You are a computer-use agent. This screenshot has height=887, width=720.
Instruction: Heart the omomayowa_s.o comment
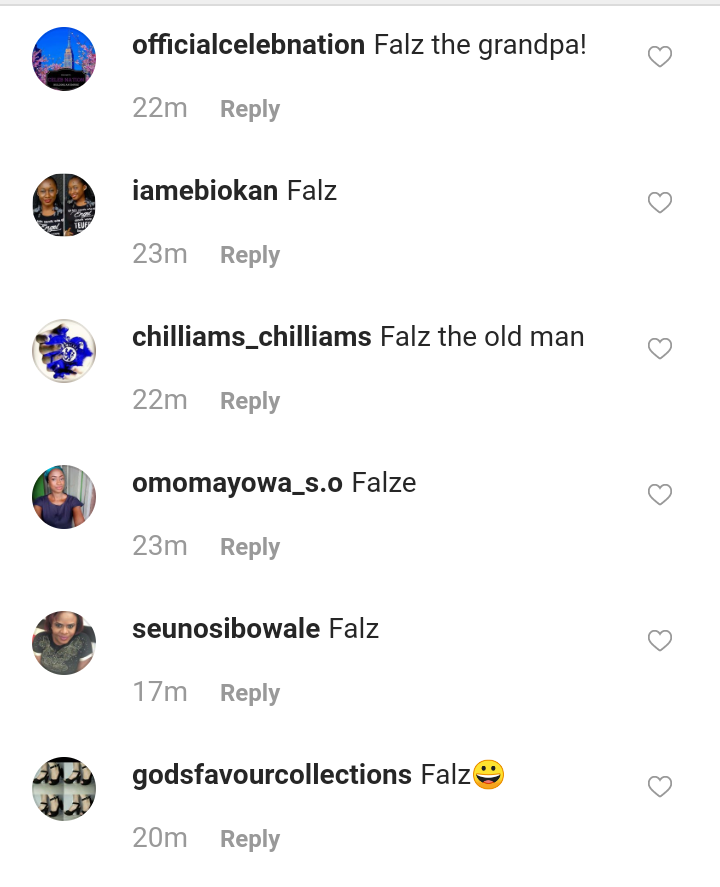(659, 495)
